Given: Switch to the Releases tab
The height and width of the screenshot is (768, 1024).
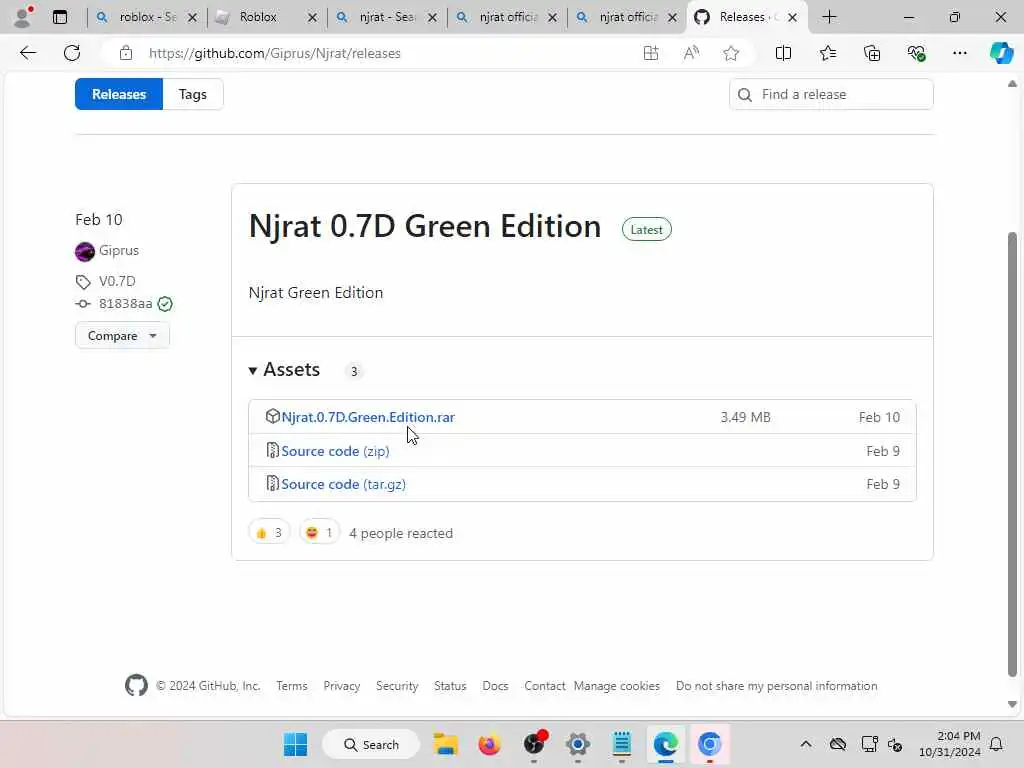Looking at the screenshot, I should click(x=119, y=94).
